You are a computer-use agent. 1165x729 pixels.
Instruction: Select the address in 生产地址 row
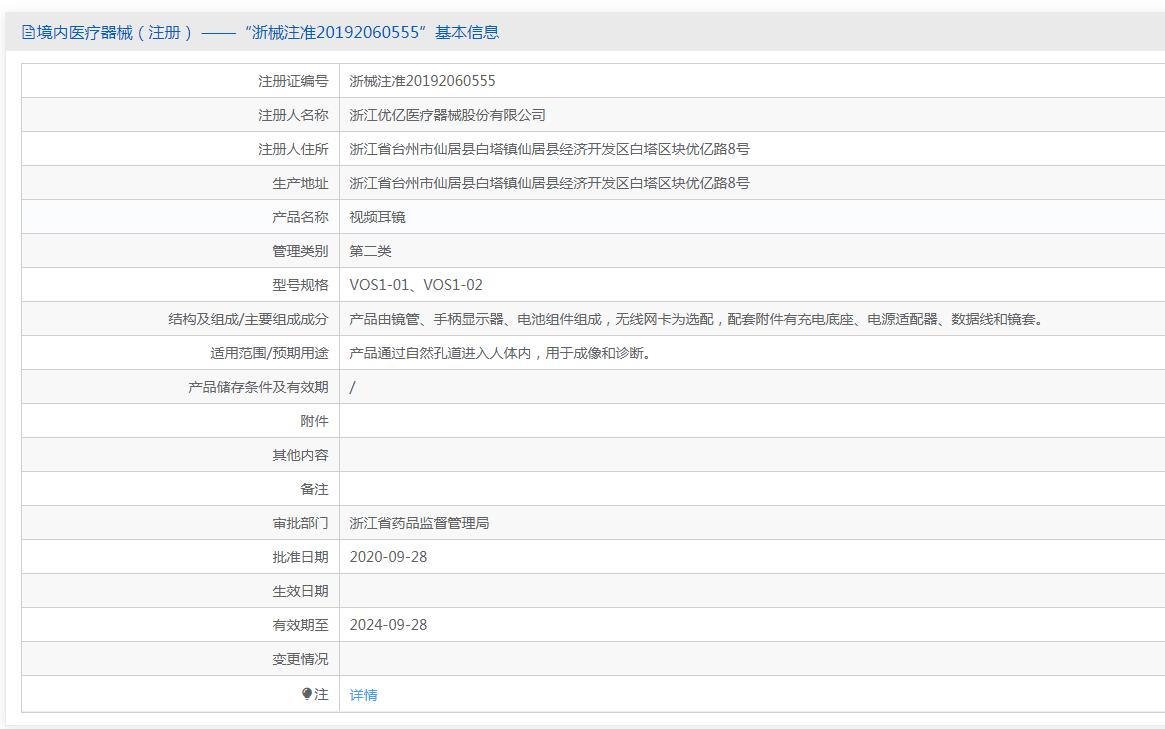pyautogui.click(x=549, y=183)
